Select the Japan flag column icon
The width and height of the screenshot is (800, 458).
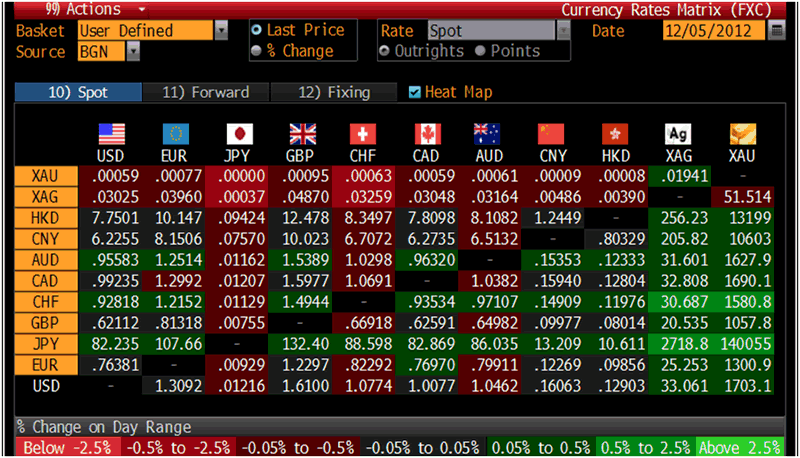click(x=238, y=135)
